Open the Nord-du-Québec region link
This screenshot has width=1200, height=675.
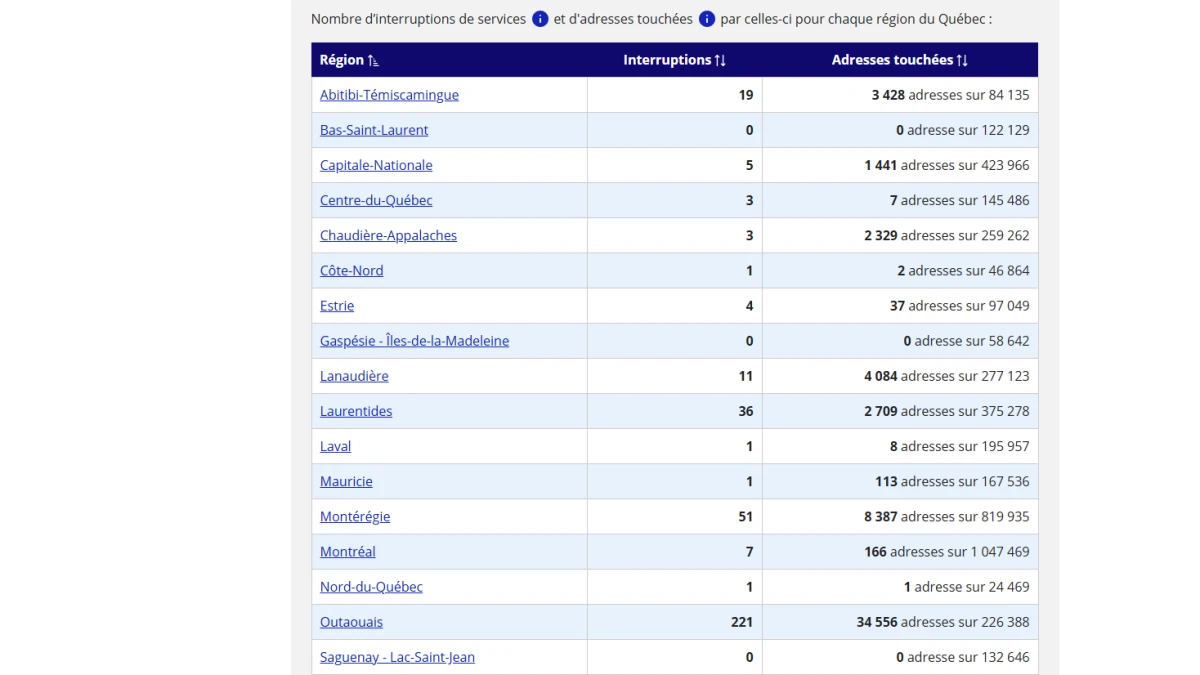pos(371,587)
